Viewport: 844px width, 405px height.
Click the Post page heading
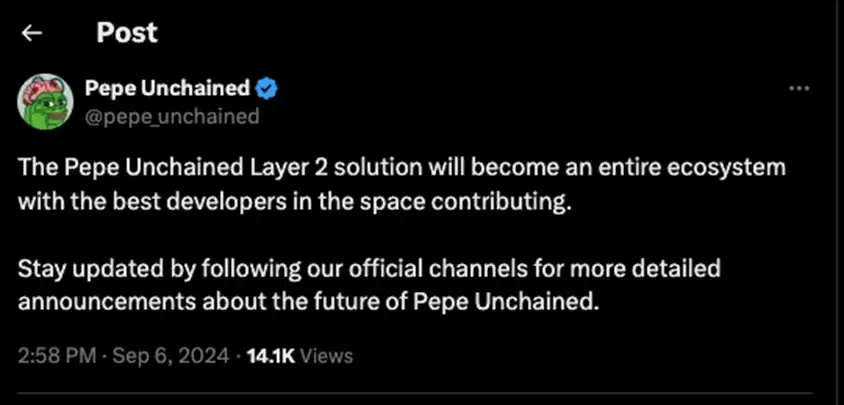tap(127, 33)
